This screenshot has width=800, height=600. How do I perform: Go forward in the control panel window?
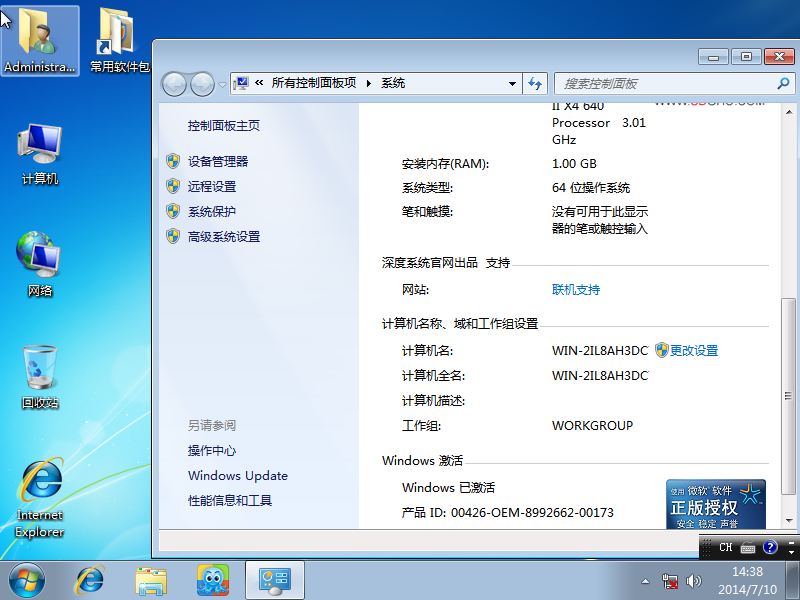[x=202, y=84]
